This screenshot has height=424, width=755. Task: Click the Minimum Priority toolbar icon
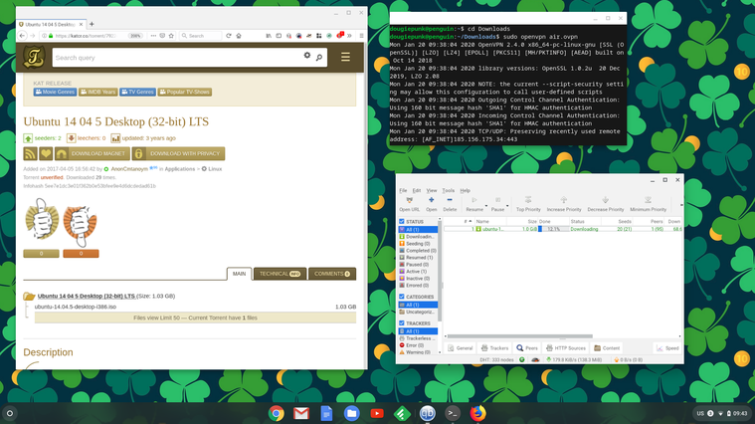click(x=648, y=200)
